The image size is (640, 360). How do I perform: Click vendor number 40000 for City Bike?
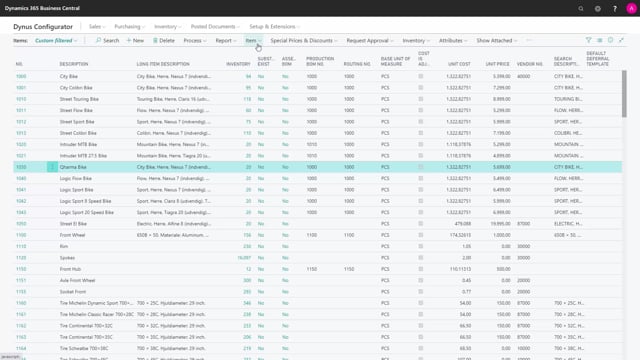tap(523, 76)
